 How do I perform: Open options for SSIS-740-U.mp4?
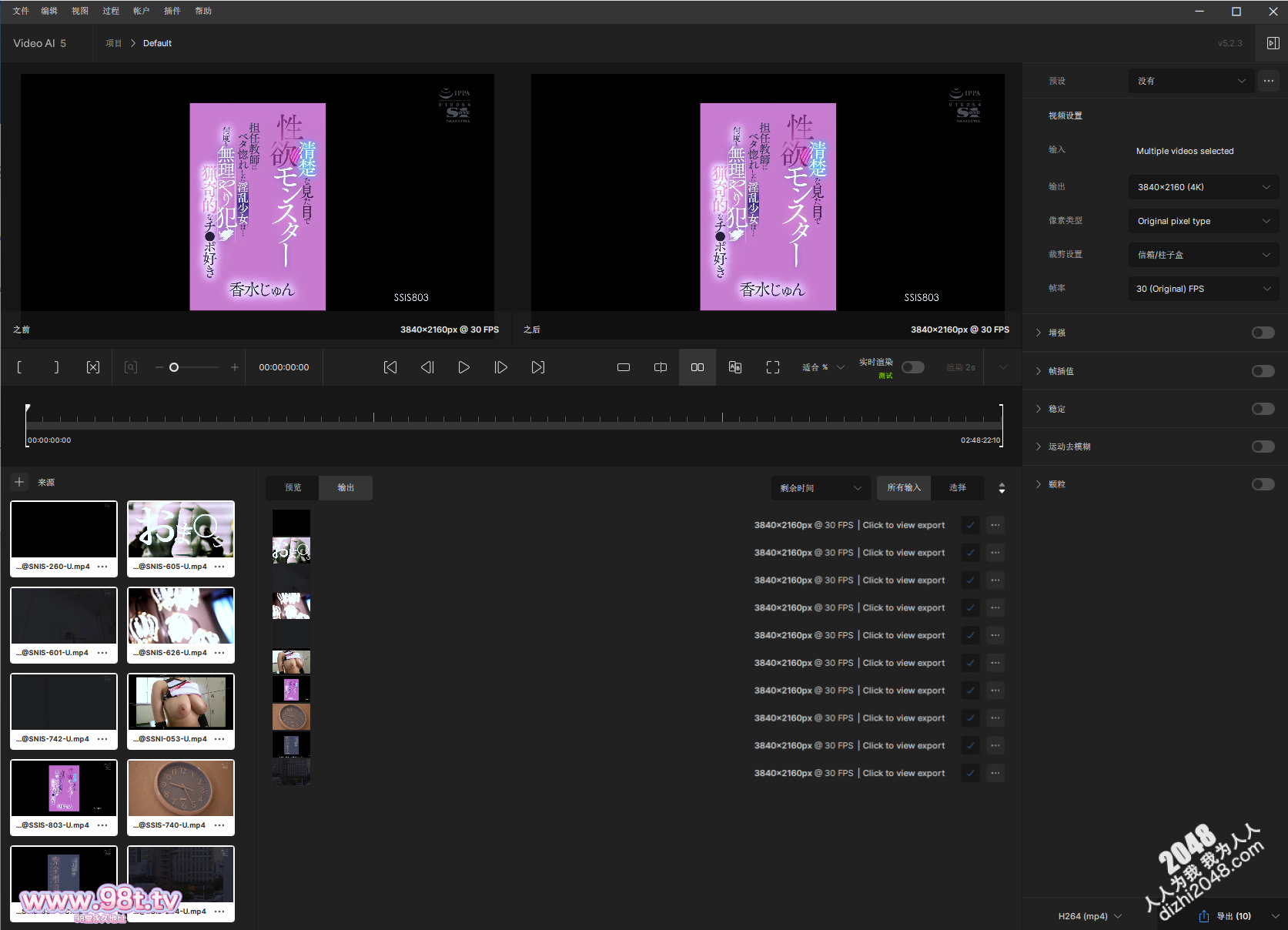click(x=219, y=825)
